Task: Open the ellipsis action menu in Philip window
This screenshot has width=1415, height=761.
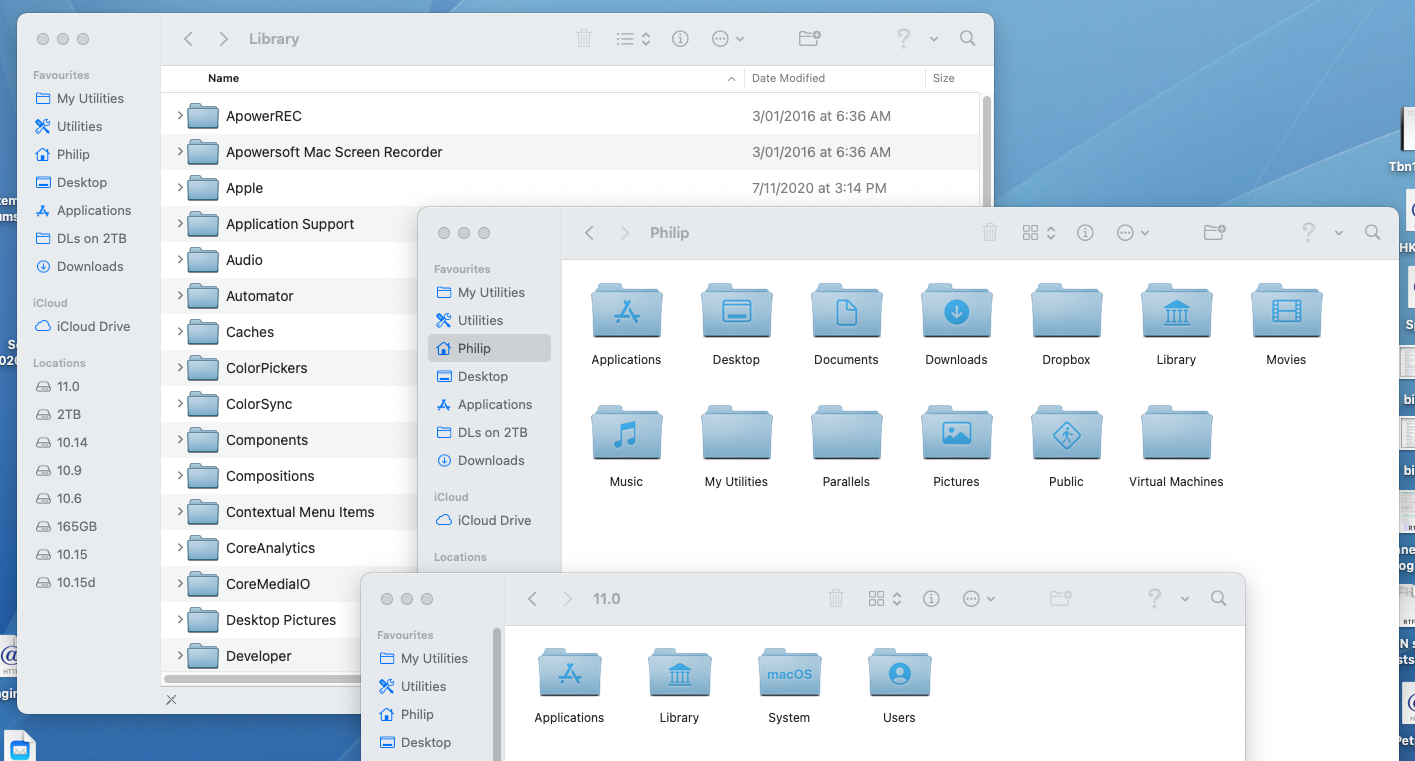Action: (1132, 233)
